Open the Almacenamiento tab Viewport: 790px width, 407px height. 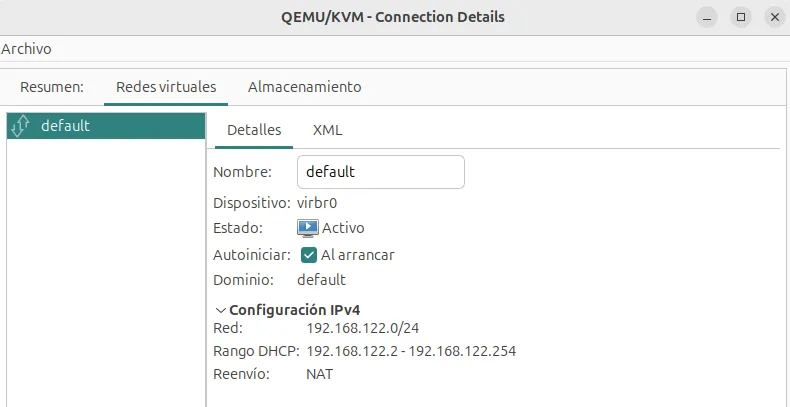click(x=304, y=87)
